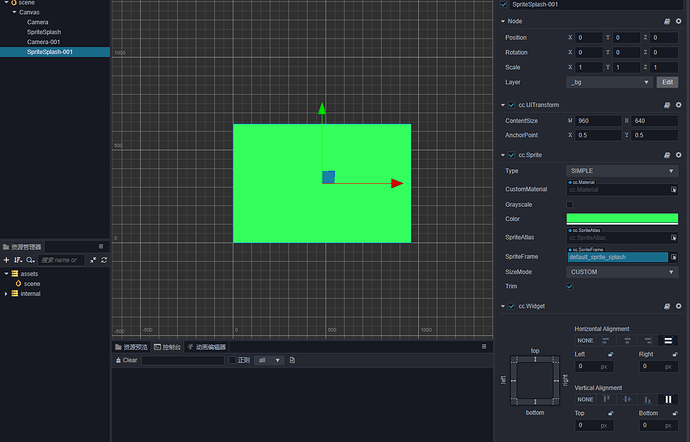Click the SpriteAtlas asset picker icon
The image size is (690, 442).
[673, 238]
